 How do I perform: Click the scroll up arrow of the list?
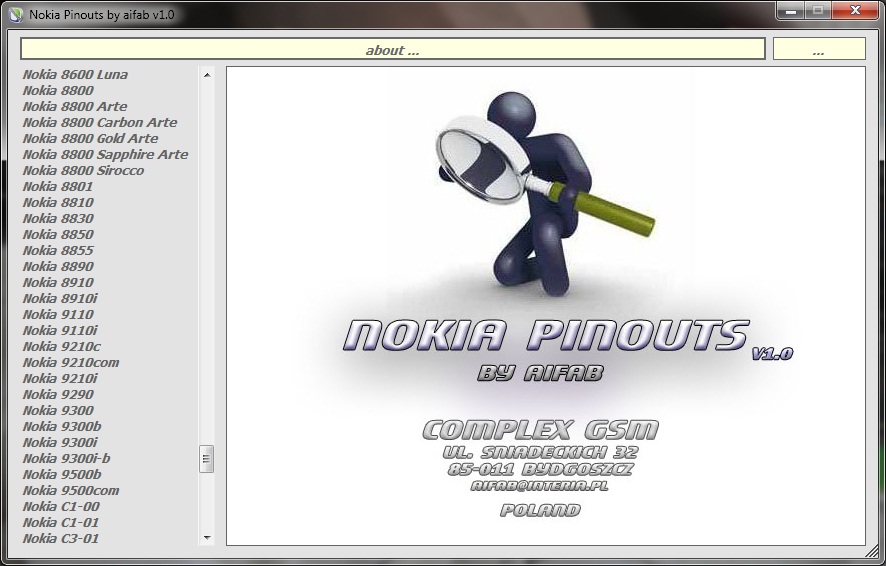click(207, 75)
